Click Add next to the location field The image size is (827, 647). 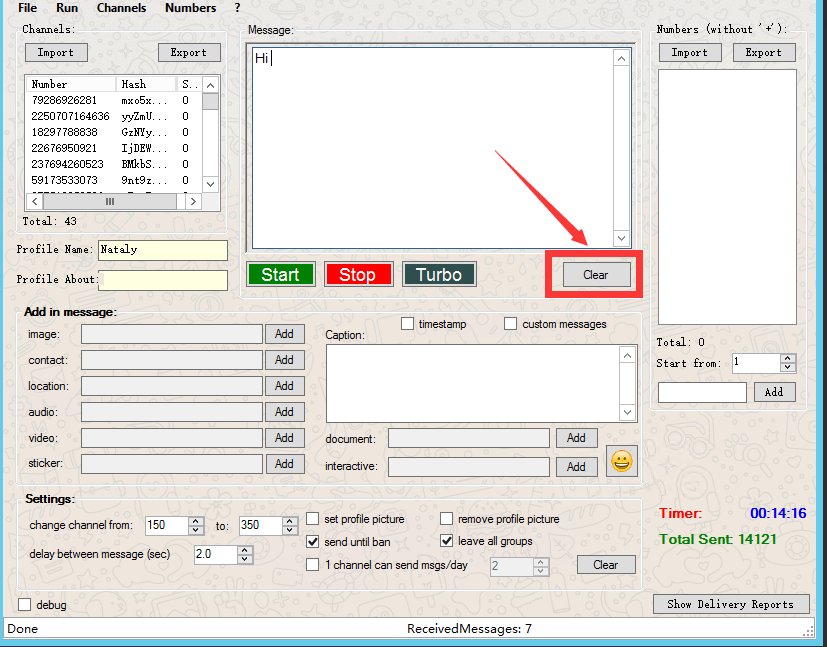(284, 385)
